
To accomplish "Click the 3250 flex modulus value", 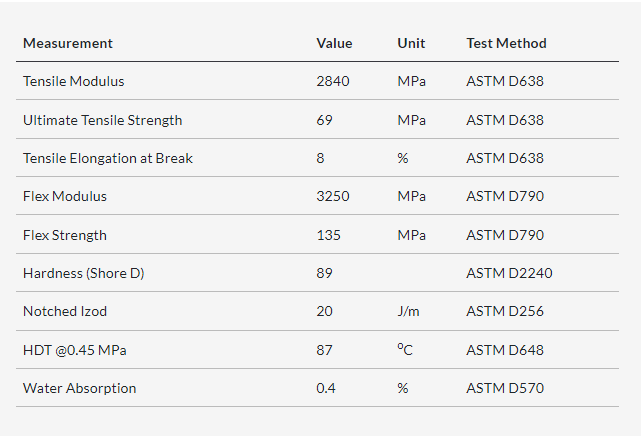I will point(333,196).
